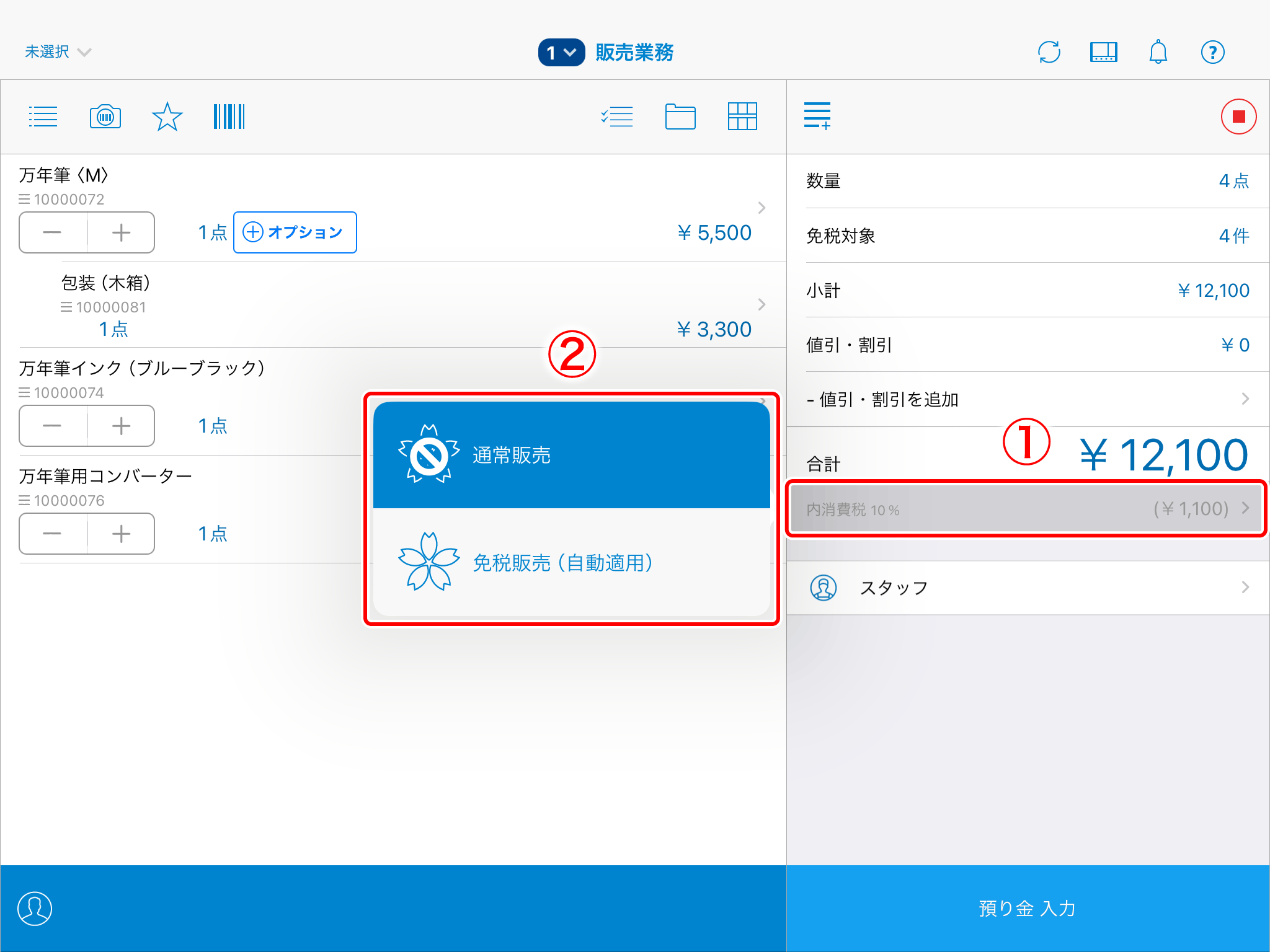The width and height of the screenshot is (1270, 952).
Task: Open 内消費税 10% tax row
Action: click(1027, 509)
